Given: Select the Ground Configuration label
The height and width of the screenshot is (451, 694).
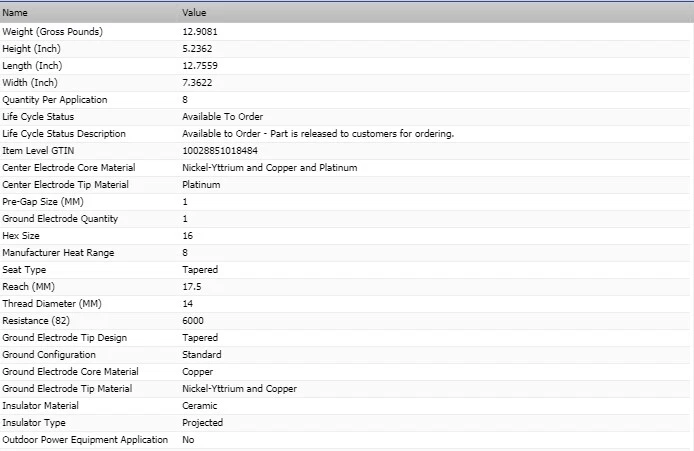Looking at the screenshot, I should pyautogui.click(x=49, y=355).
